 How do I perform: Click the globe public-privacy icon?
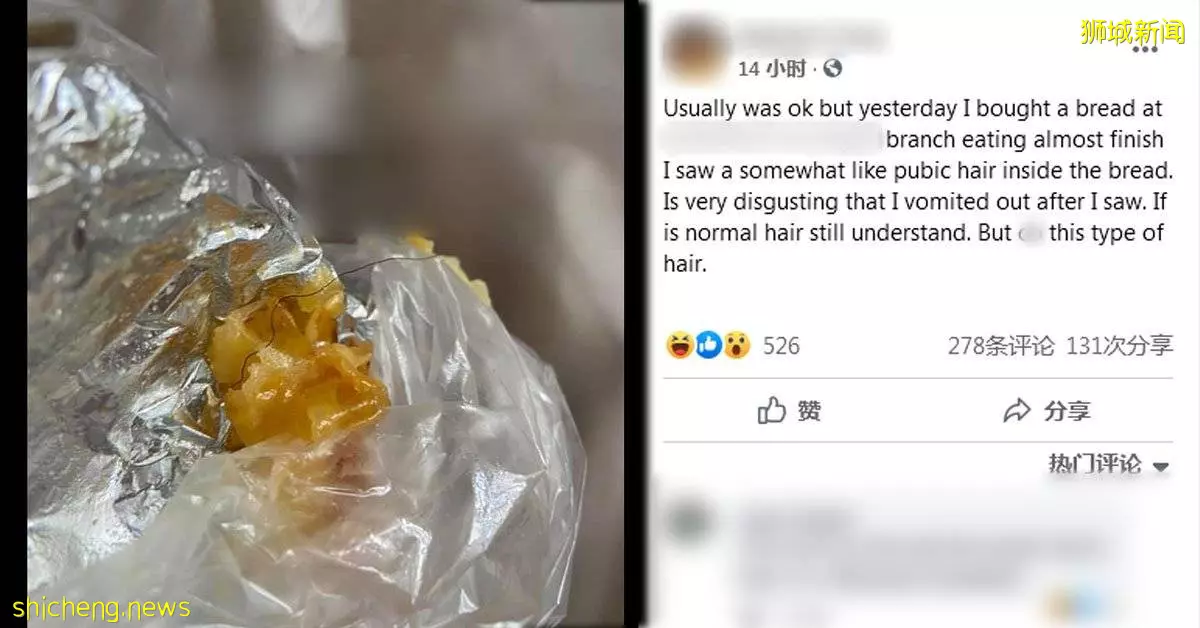[832, 68]
